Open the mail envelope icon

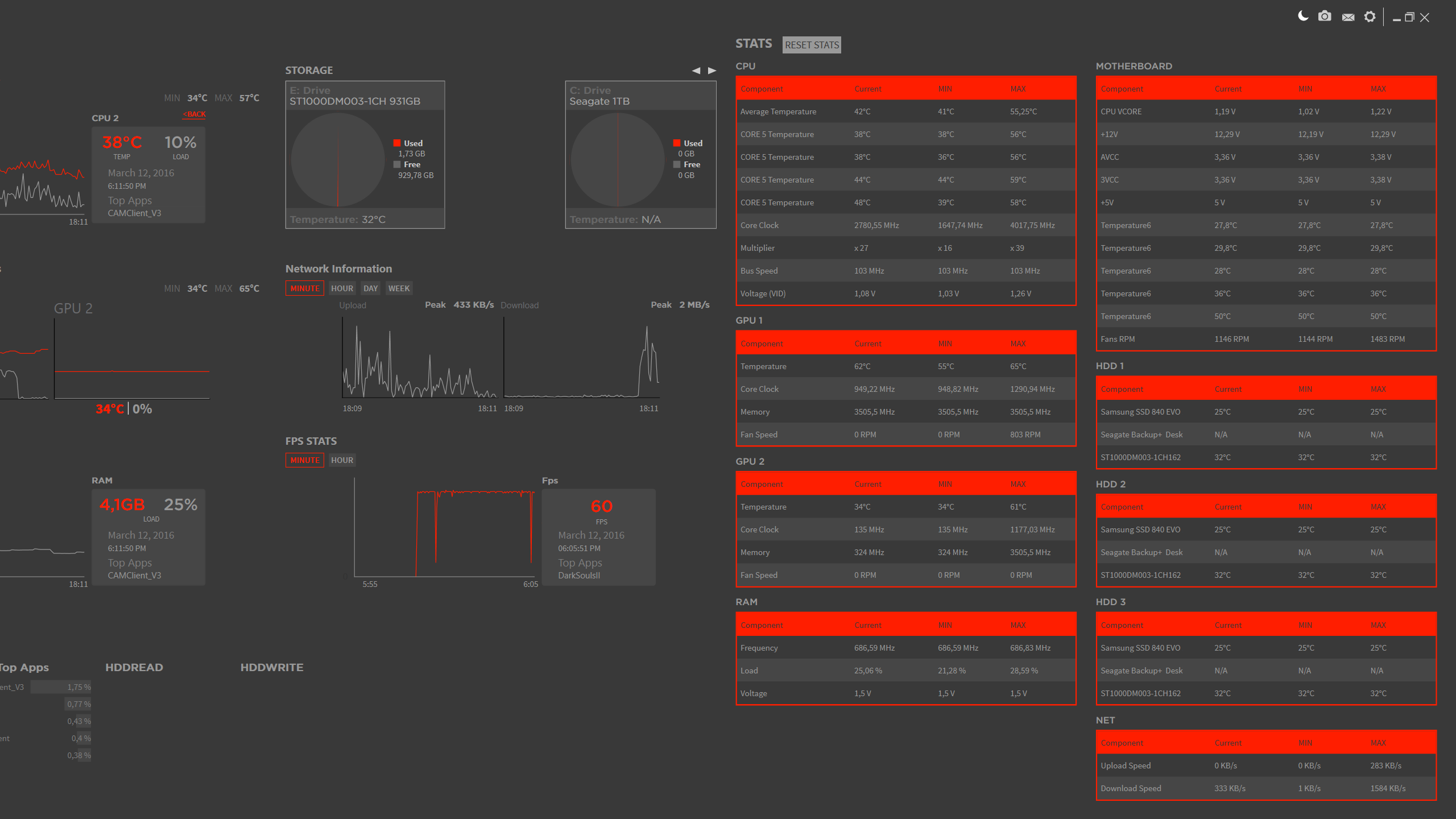pos(1348,17)
